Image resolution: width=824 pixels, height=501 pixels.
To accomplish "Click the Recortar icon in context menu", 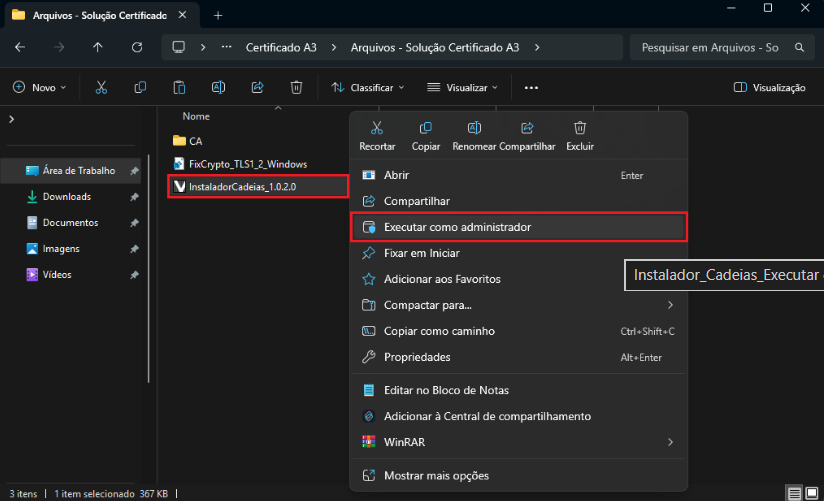I will click(376, 129).
